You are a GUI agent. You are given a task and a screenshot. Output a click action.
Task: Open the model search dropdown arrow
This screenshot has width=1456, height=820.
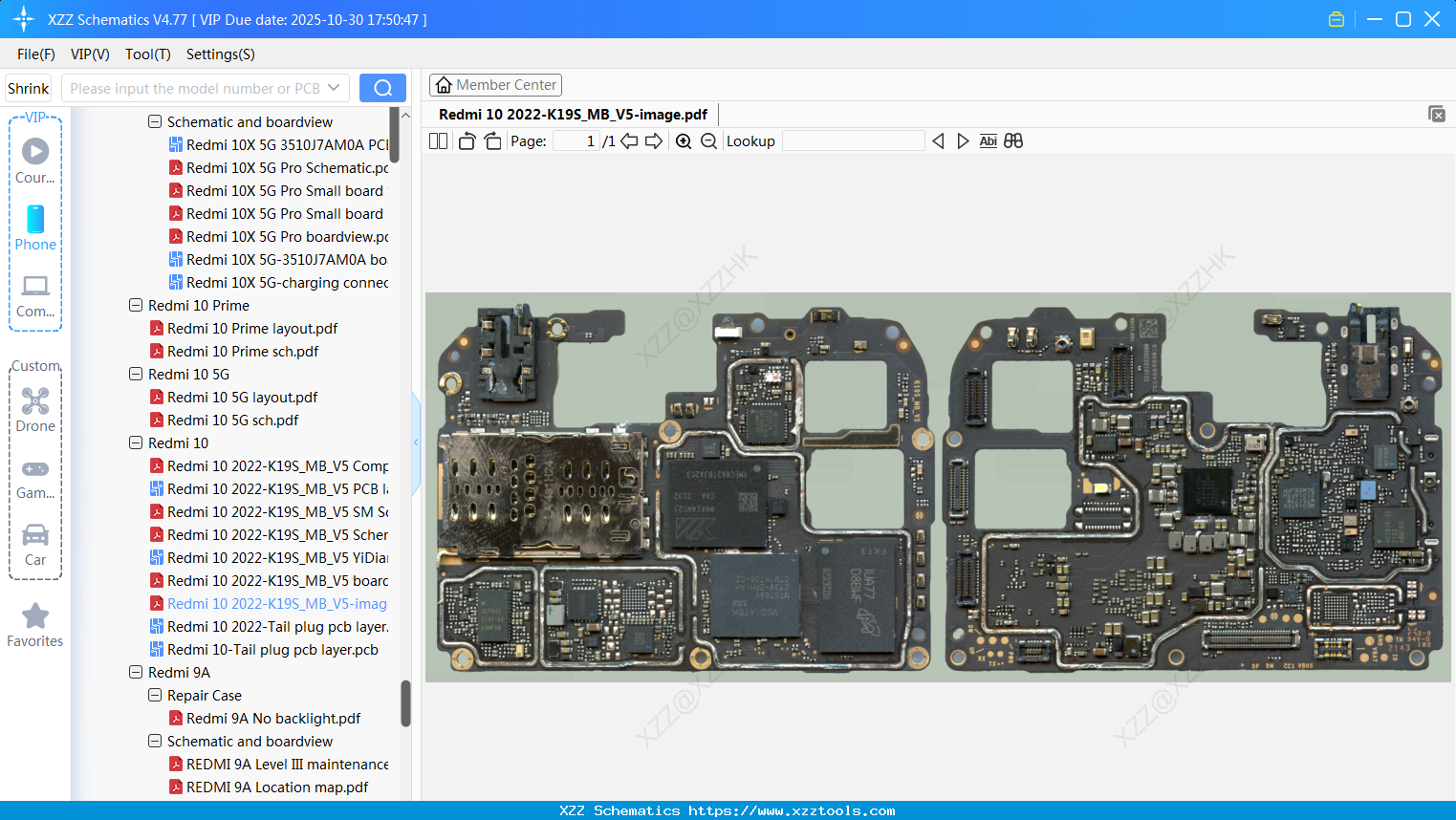tap(336, 87)
